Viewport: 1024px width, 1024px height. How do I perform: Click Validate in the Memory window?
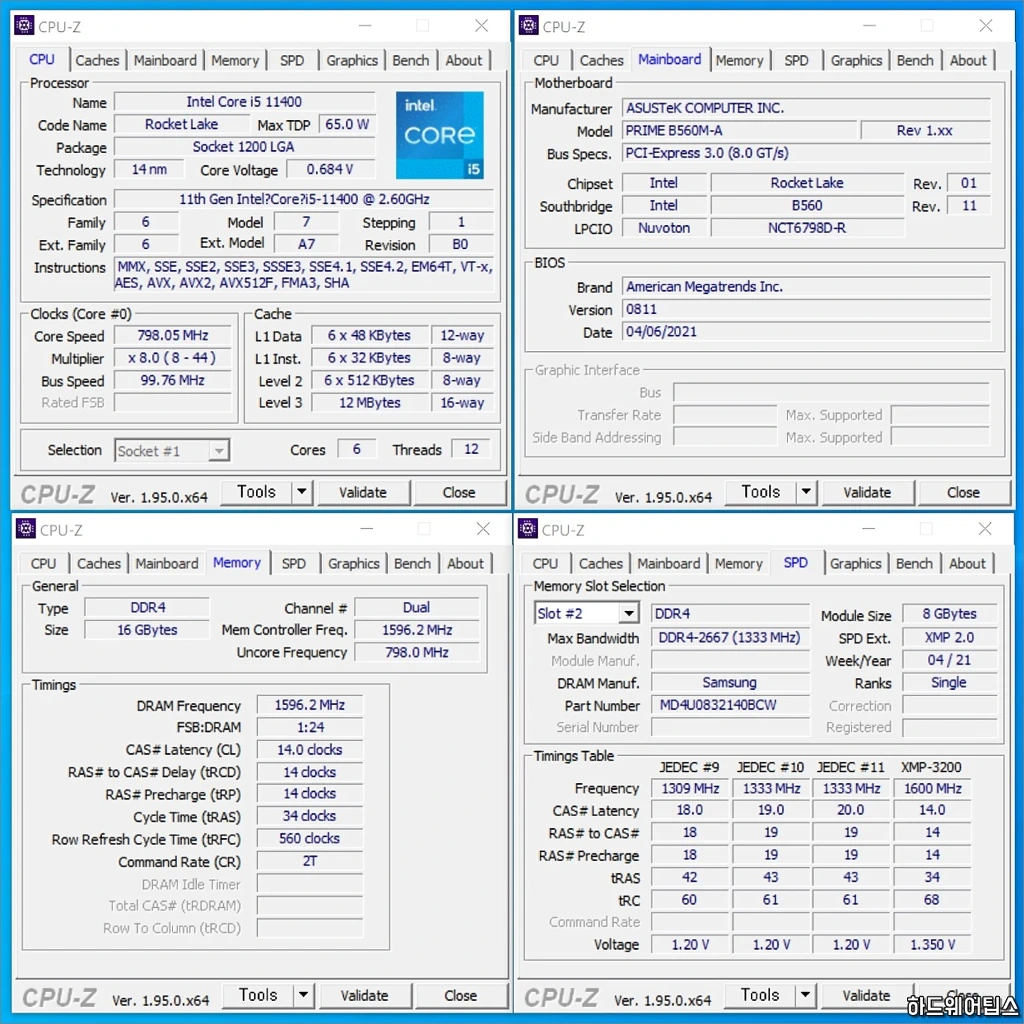(364, 995)
